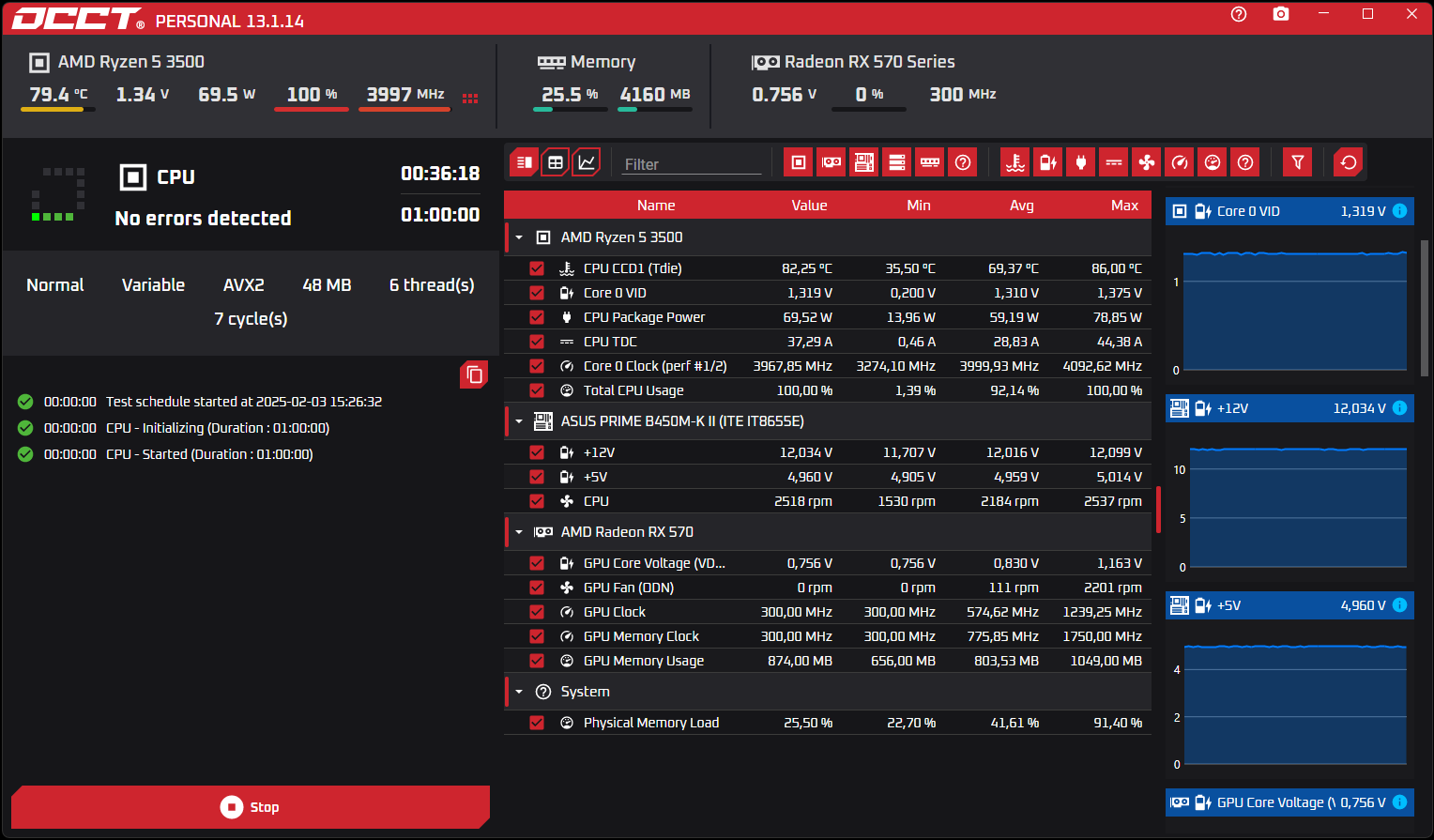1434x840 pixels.
Task: Toggle the current sensor filter icon
Action: (1114, 162)
